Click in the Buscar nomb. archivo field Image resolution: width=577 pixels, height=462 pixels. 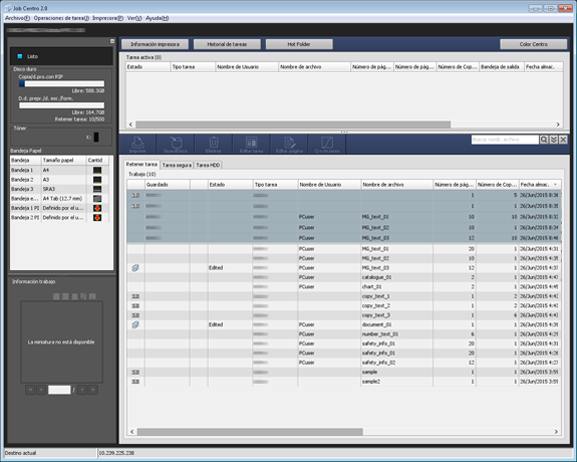point(505,140)
